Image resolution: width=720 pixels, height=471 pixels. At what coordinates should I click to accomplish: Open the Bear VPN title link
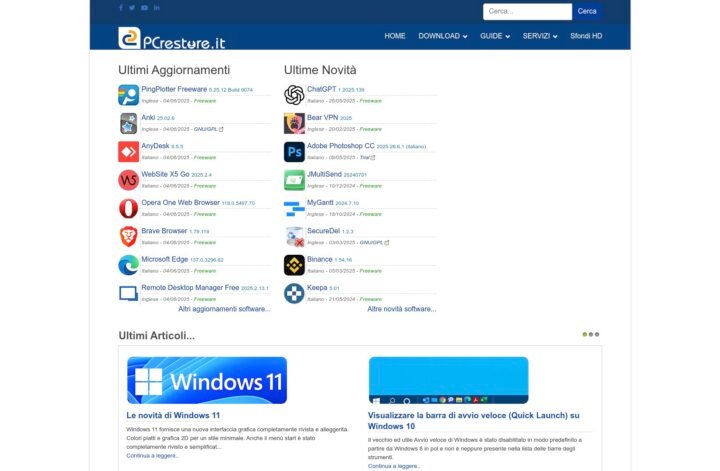[x=322, y=118]
